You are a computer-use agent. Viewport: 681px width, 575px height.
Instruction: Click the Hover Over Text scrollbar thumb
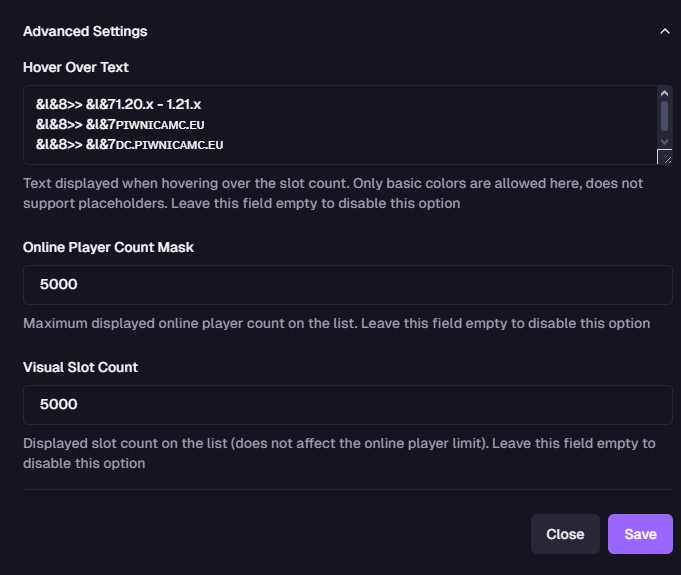pos(664,115)
